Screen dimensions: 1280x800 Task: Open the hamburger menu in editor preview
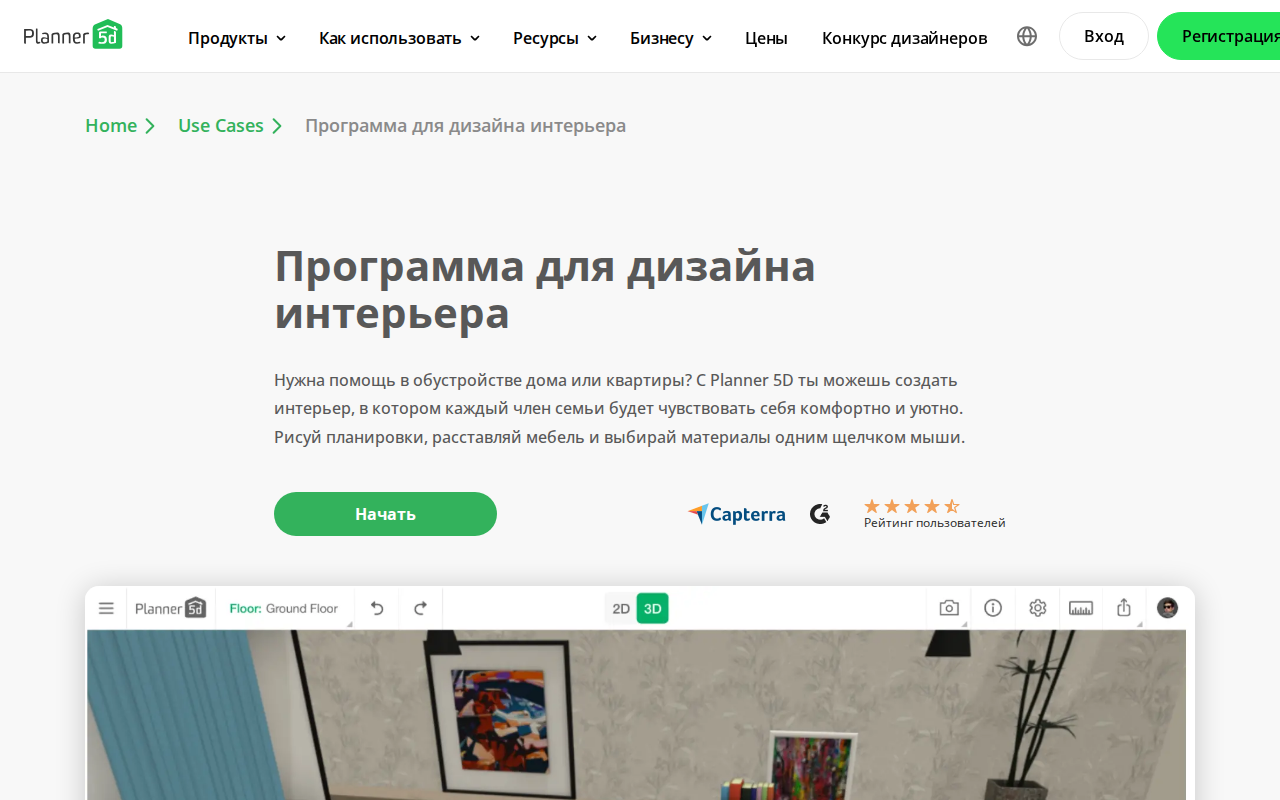106,608
